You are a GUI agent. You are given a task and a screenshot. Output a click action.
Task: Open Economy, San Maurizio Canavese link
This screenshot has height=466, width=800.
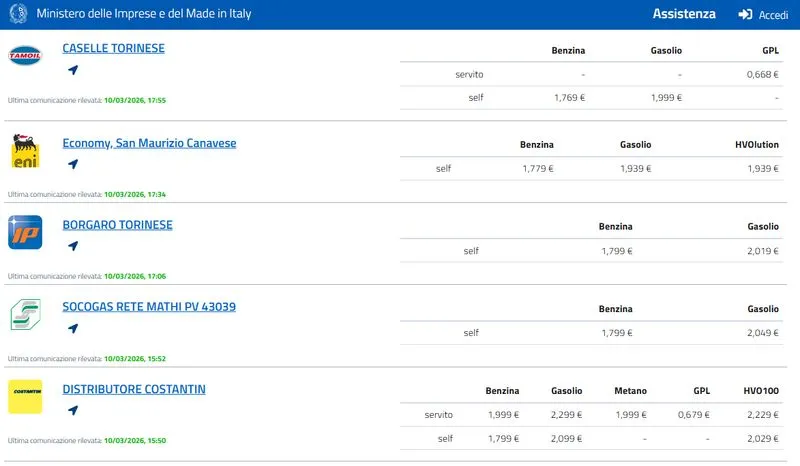coord(149,143)
